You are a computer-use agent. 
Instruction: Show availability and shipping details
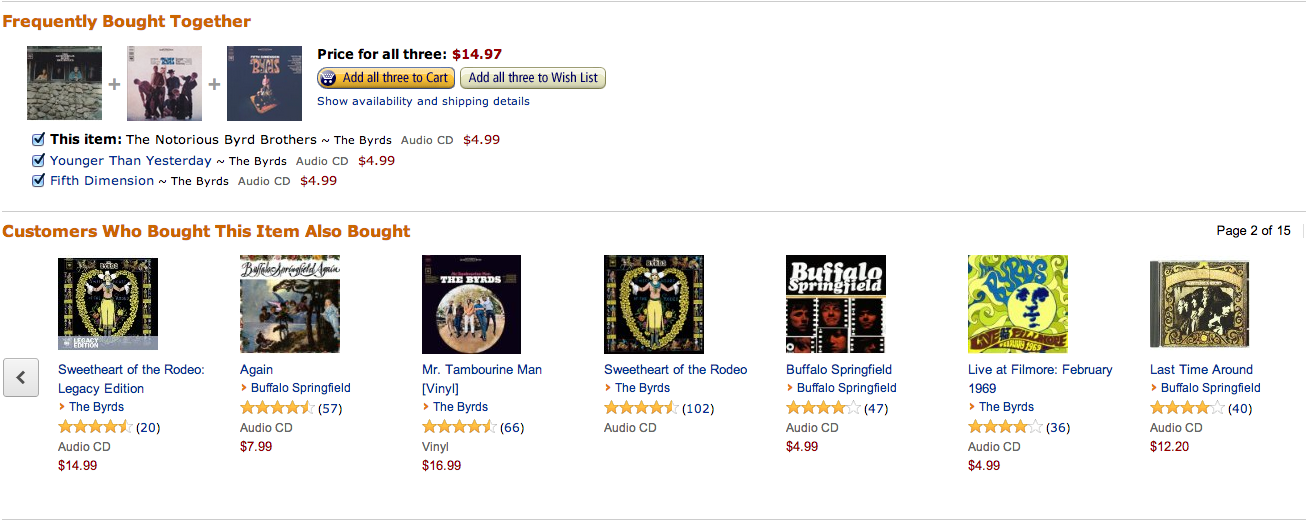[423, 101]
